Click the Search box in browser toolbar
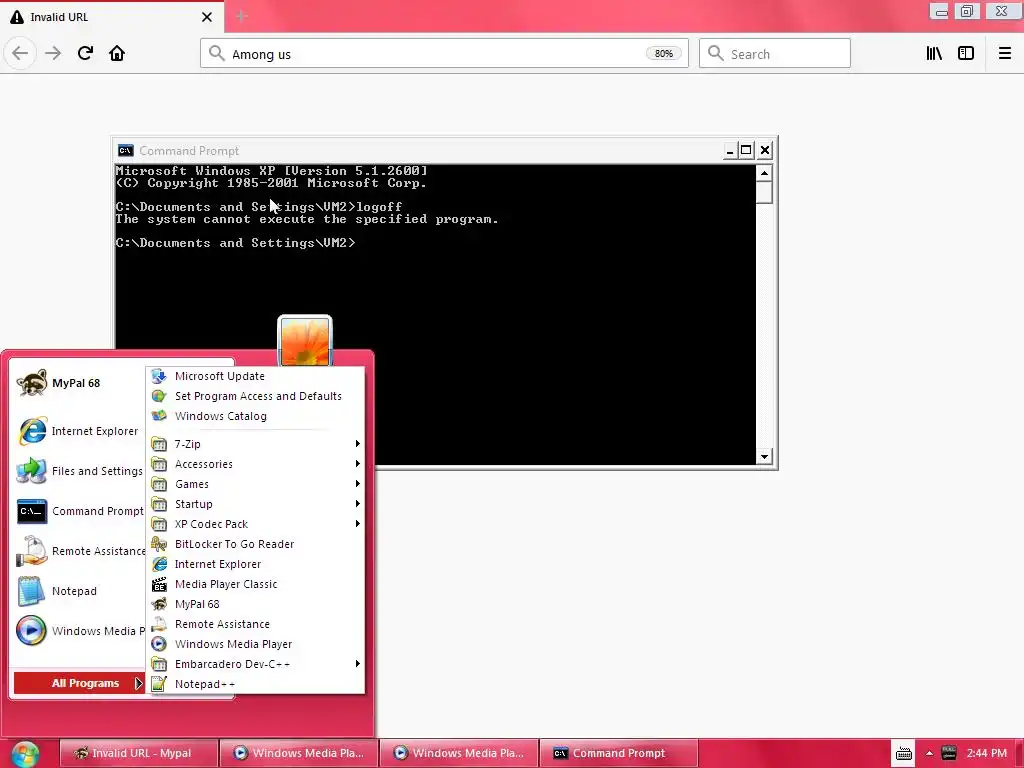Screen dimensions: 1024x768 pyautogui.click(x=775, y=54)
